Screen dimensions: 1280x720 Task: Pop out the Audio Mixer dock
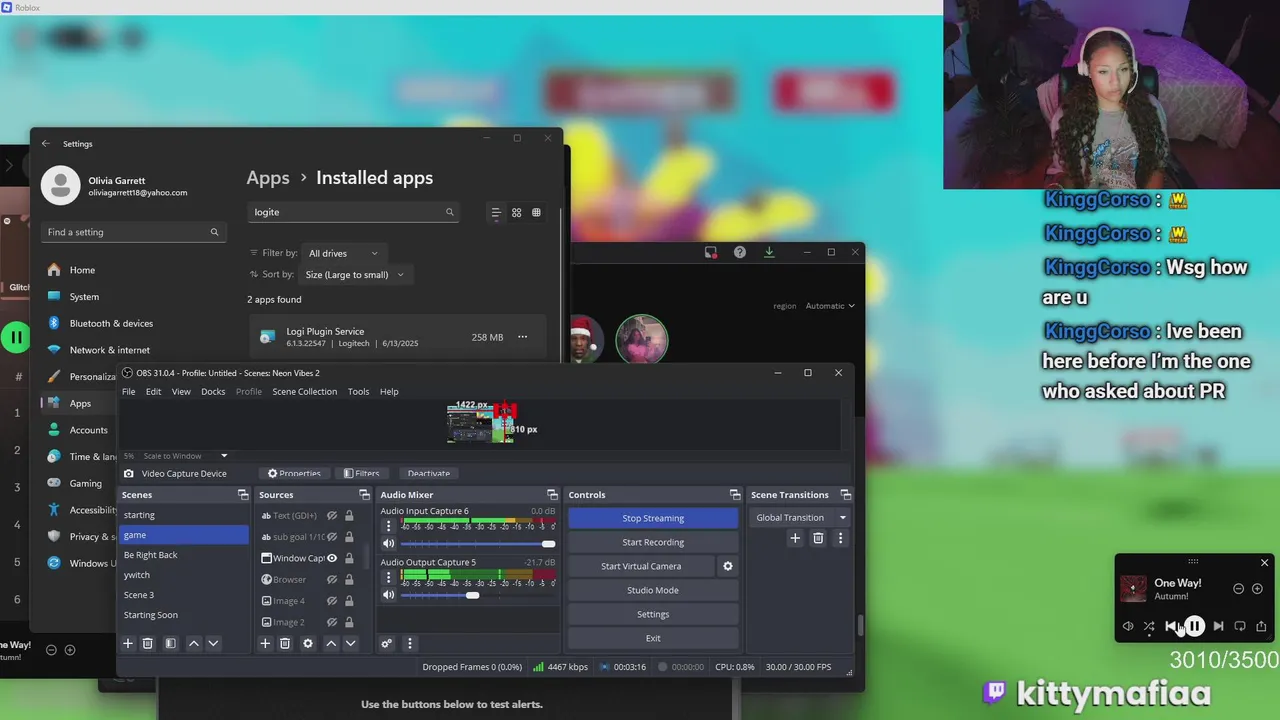click(x=552, y=495)
